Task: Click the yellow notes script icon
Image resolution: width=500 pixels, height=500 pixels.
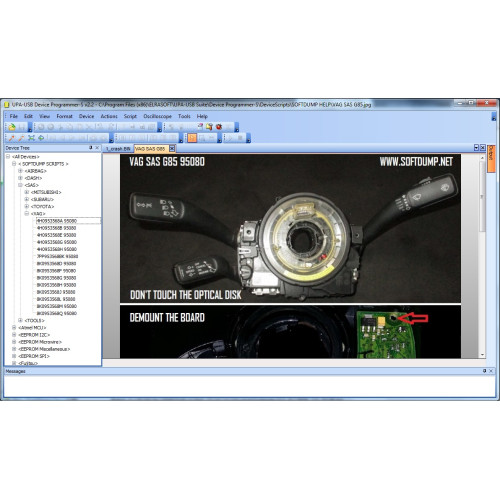Action: 209,127
